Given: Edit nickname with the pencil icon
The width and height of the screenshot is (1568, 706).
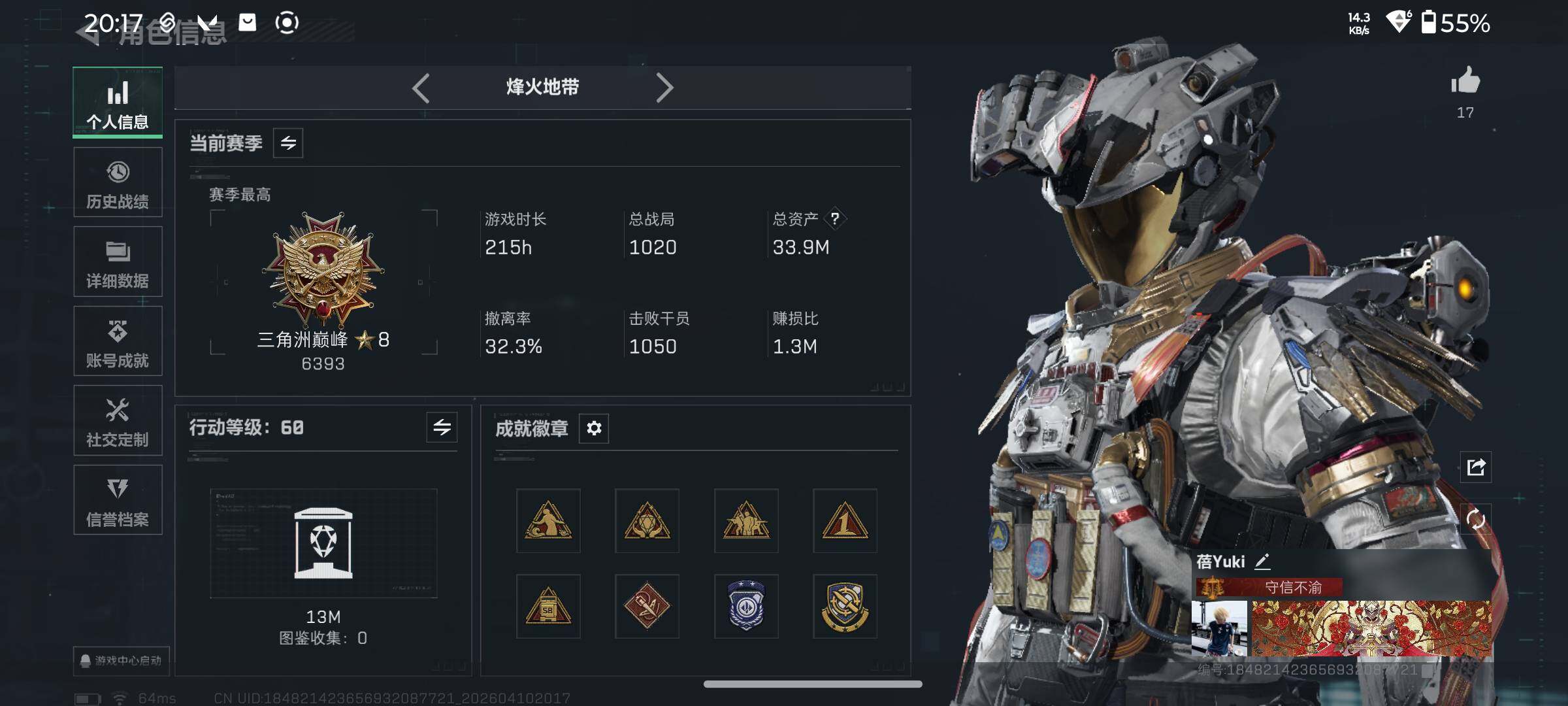Looking at the screenshot, I should click(x=1262, y=562).
